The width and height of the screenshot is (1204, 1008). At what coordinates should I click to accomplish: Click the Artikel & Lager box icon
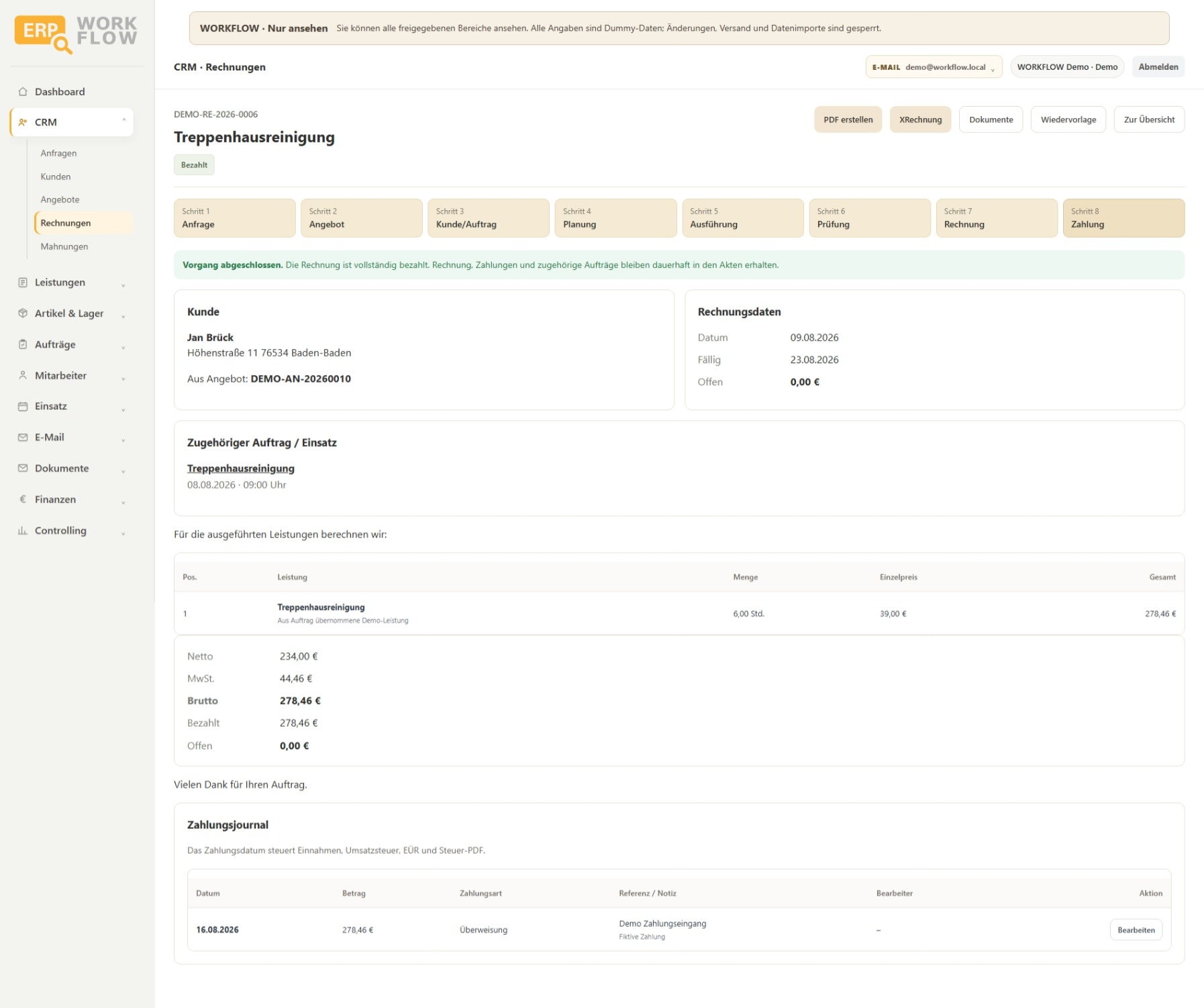[23, 313]
